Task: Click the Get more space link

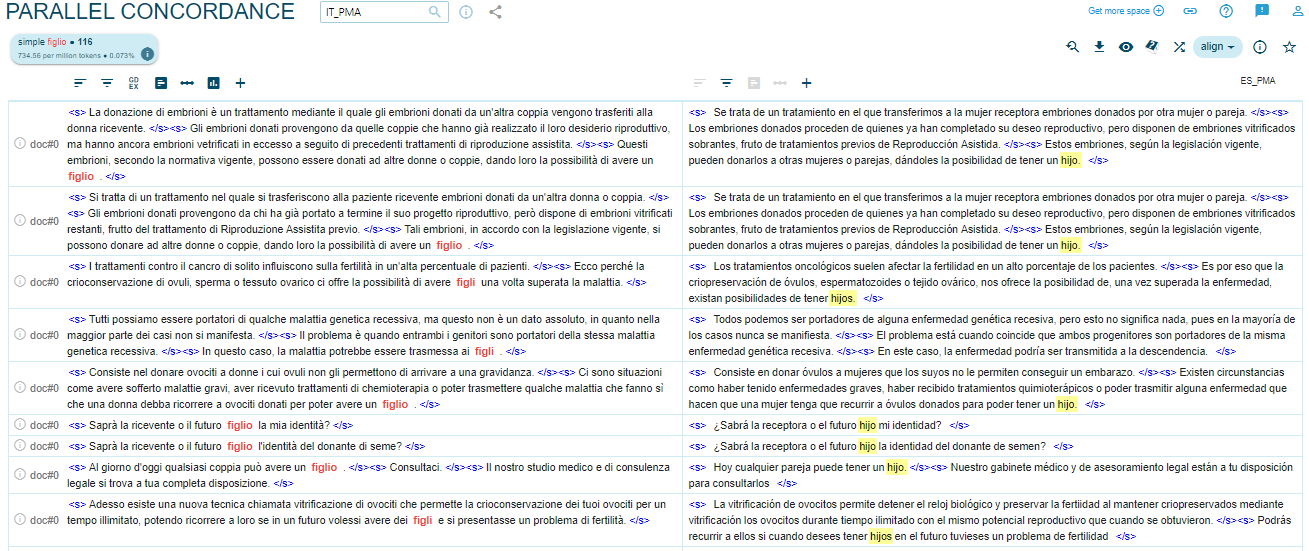Action: 1125,11
